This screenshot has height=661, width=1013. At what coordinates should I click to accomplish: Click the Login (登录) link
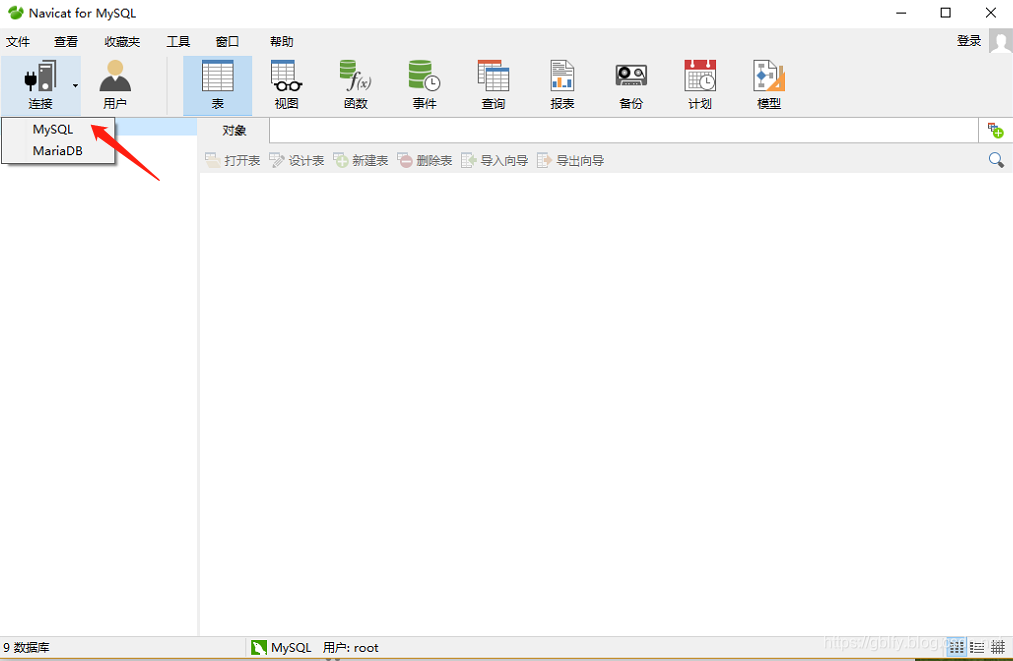[969, 41]
